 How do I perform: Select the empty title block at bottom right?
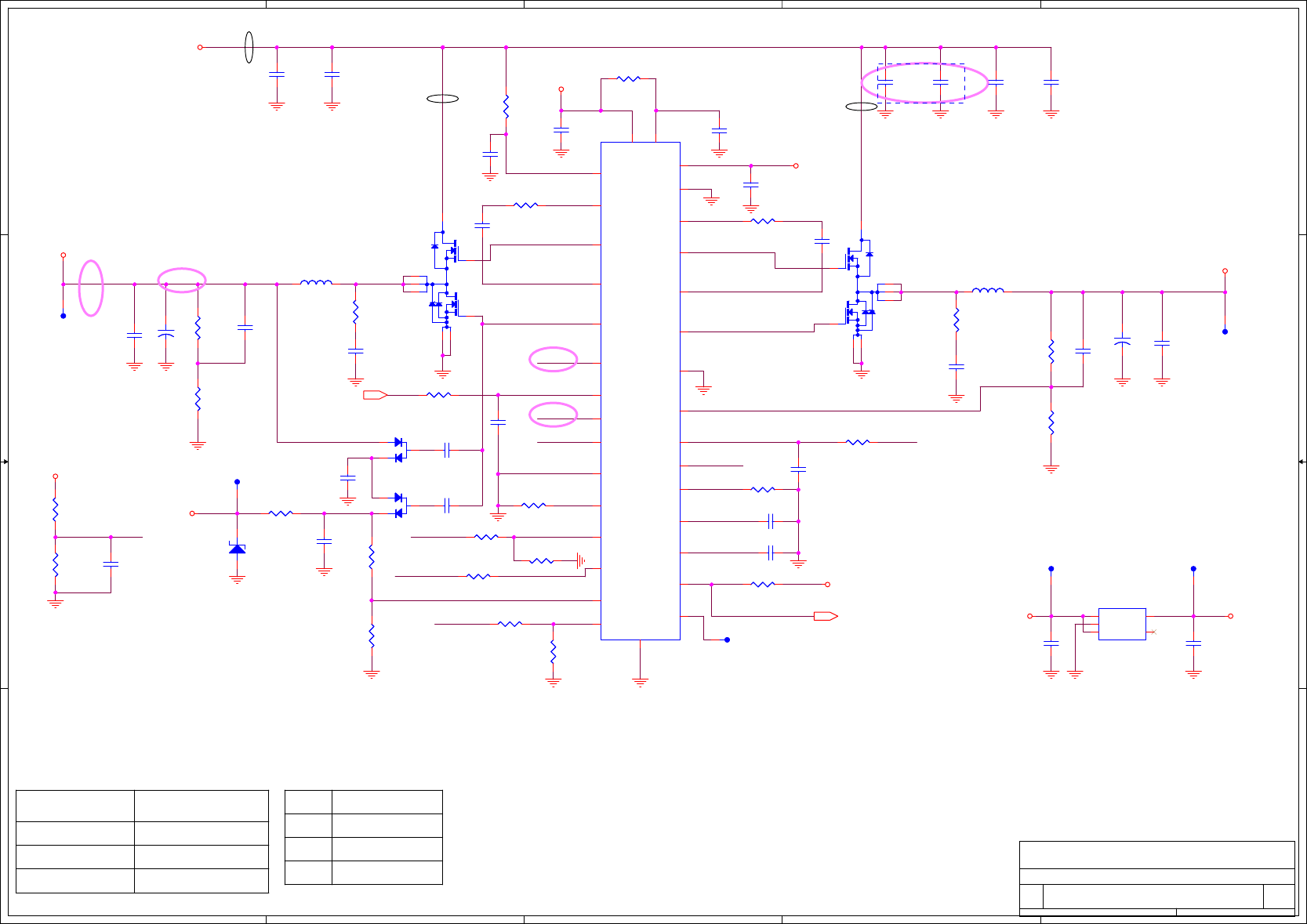tap(1156, 878)
